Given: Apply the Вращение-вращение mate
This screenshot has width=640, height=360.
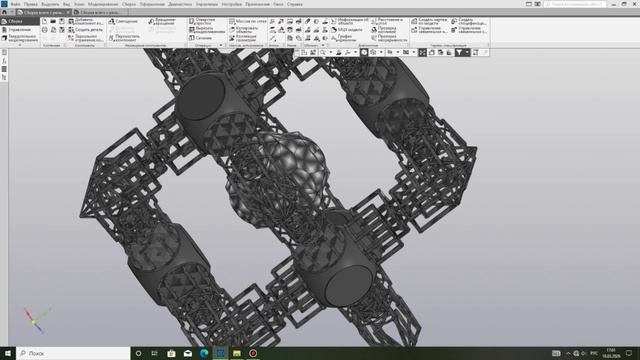Looking at the screenshot, I should tap(162, 21).
